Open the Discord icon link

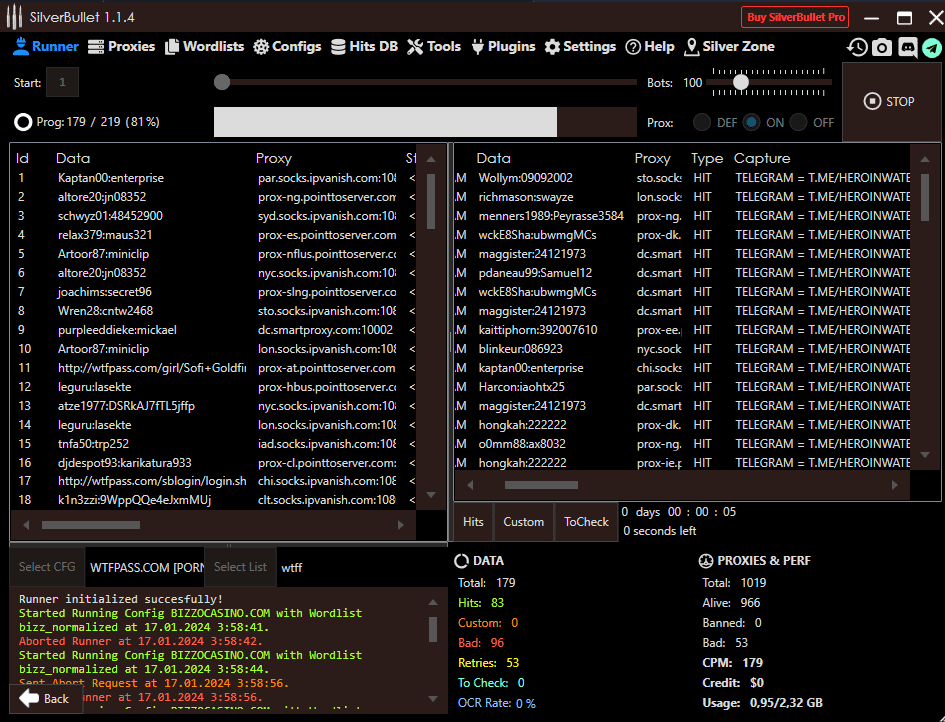(x=907, y=47)
